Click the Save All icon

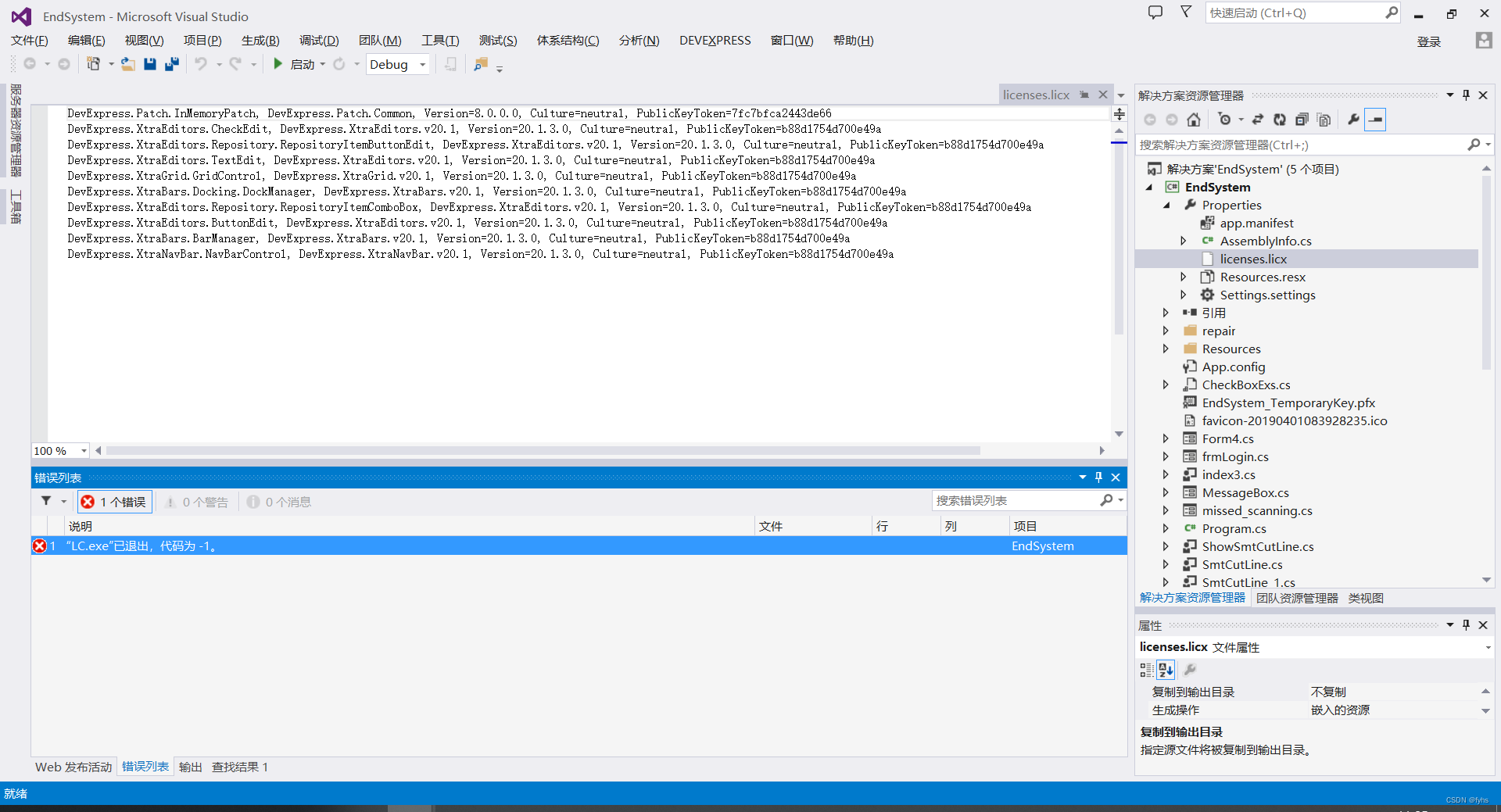172,64
